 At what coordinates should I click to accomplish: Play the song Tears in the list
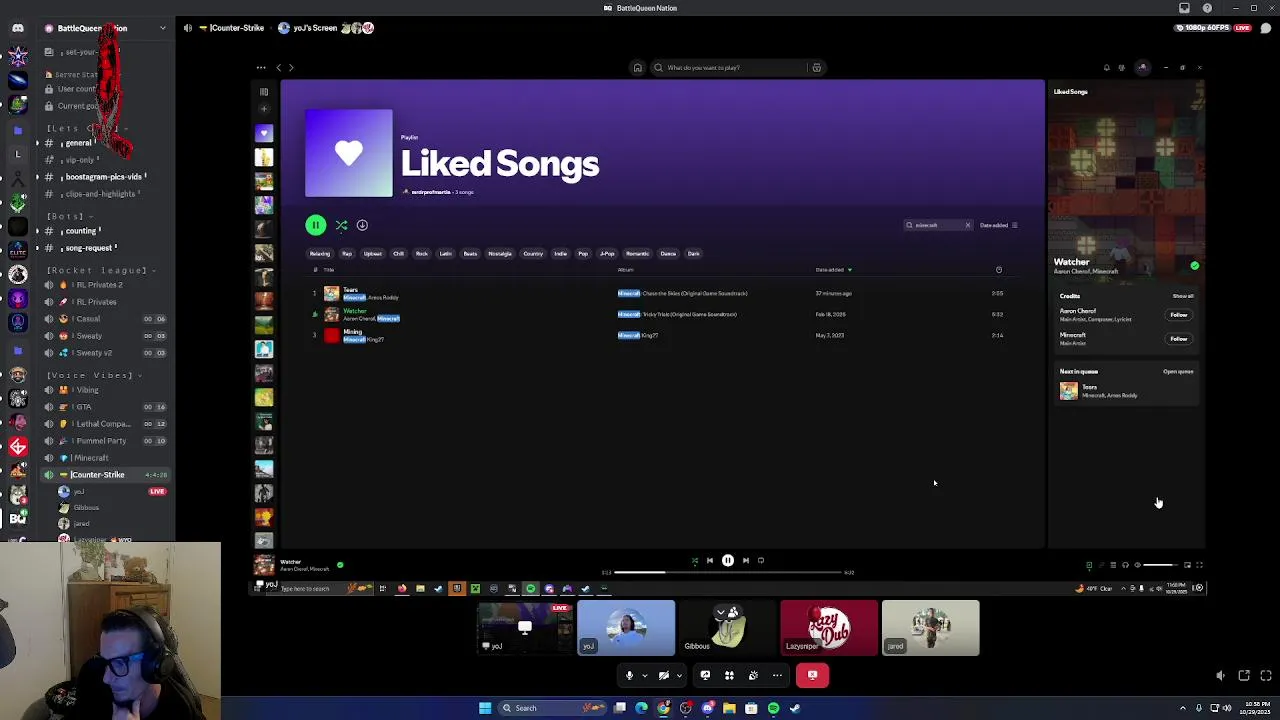point(350,290)
